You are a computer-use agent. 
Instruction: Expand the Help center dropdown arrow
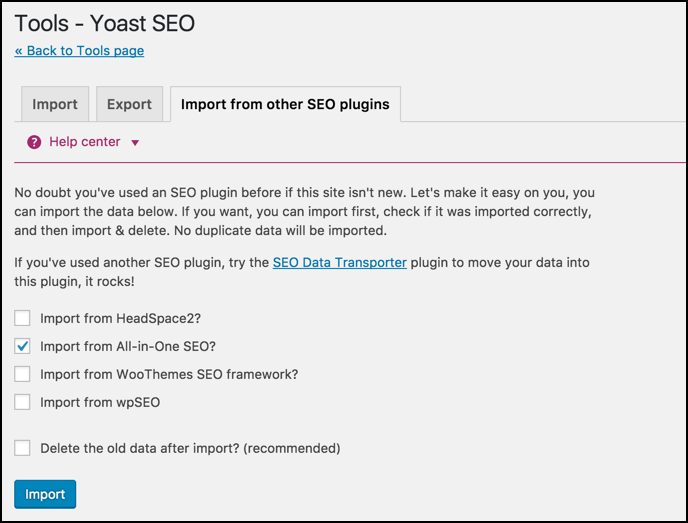(x=135, y=143)
